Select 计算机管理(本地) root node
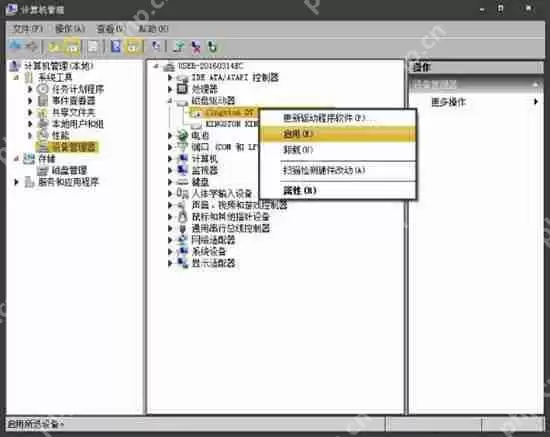The height and width of the screenshot is (437, 550). pyautogui.click(x=58, y=66)
